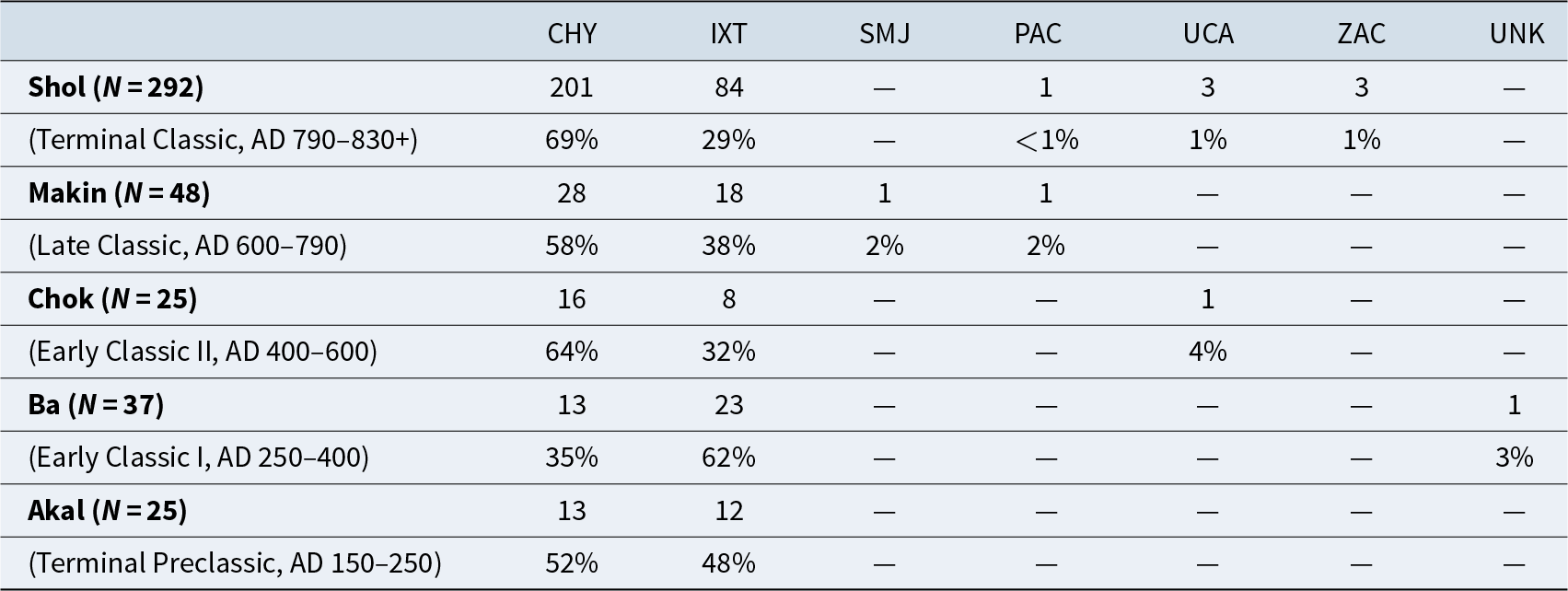Click the Late Classic, AD 600–790 label

pyautogui.click(x=188, y=246)
